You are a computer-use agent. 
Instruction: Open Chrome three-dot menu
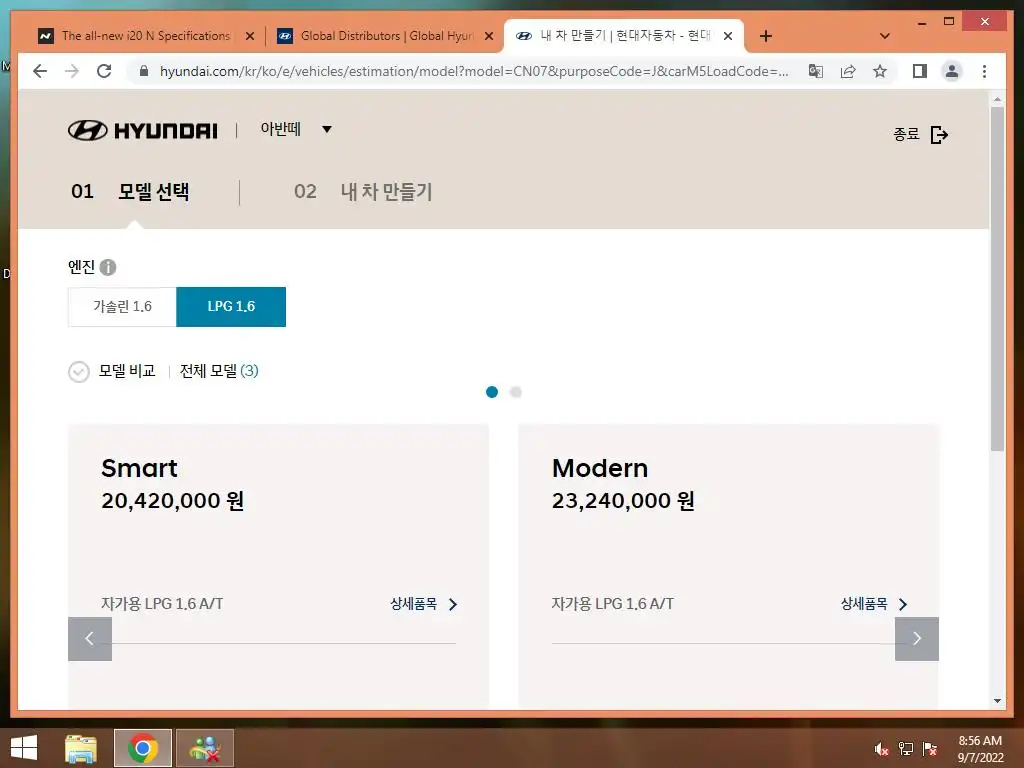(x=984, y=71)
